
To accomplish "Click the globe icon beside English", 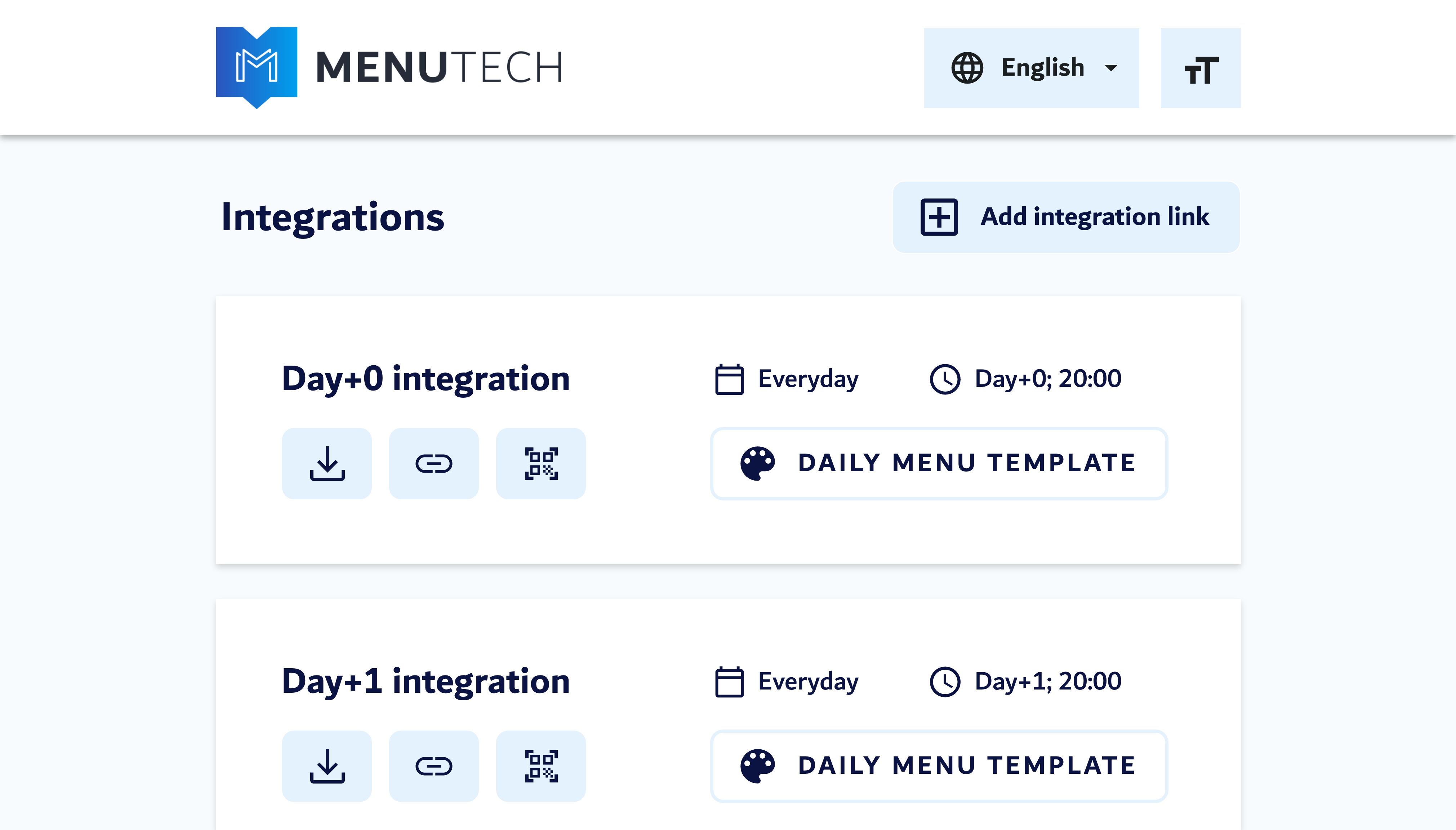I will (x=967, y=67).
